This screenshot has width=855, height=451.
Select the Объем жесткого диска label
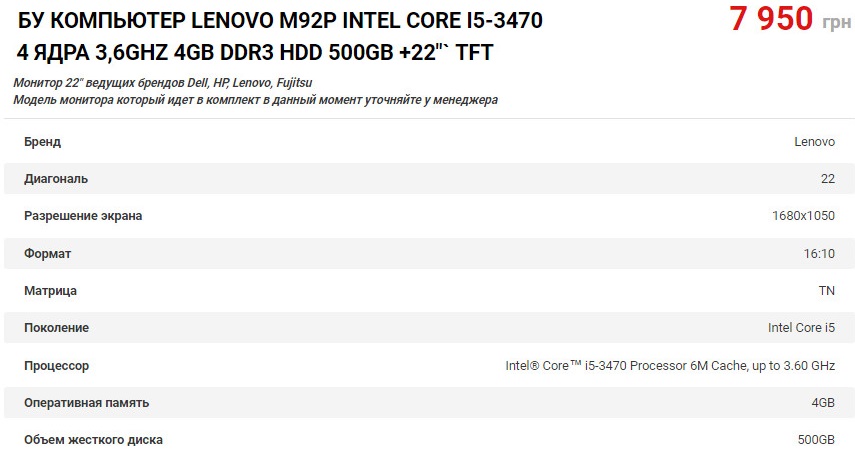click(93, 440)
